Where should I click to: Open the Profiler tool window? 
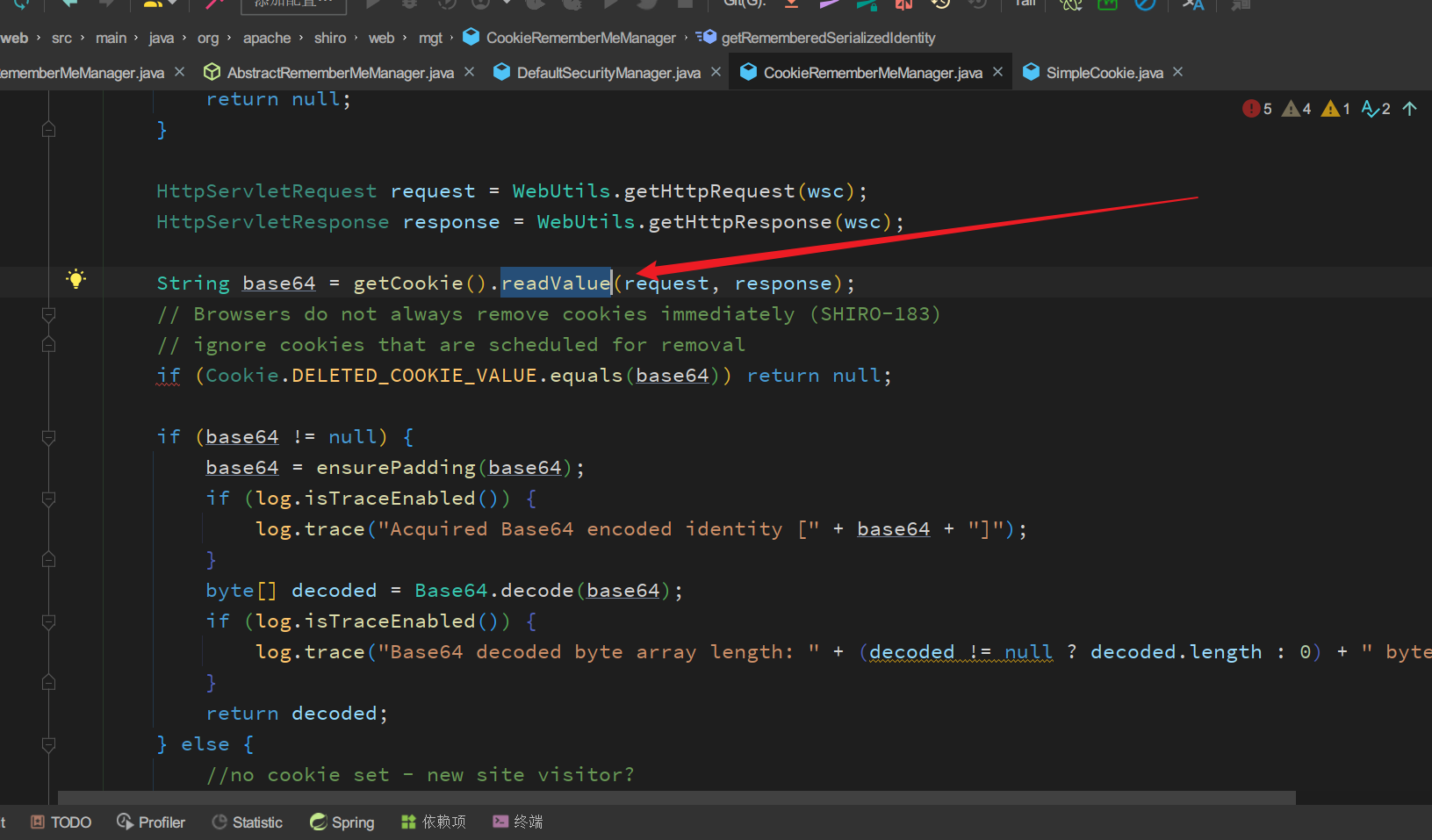pyautogui.click(x=151, y=822)
